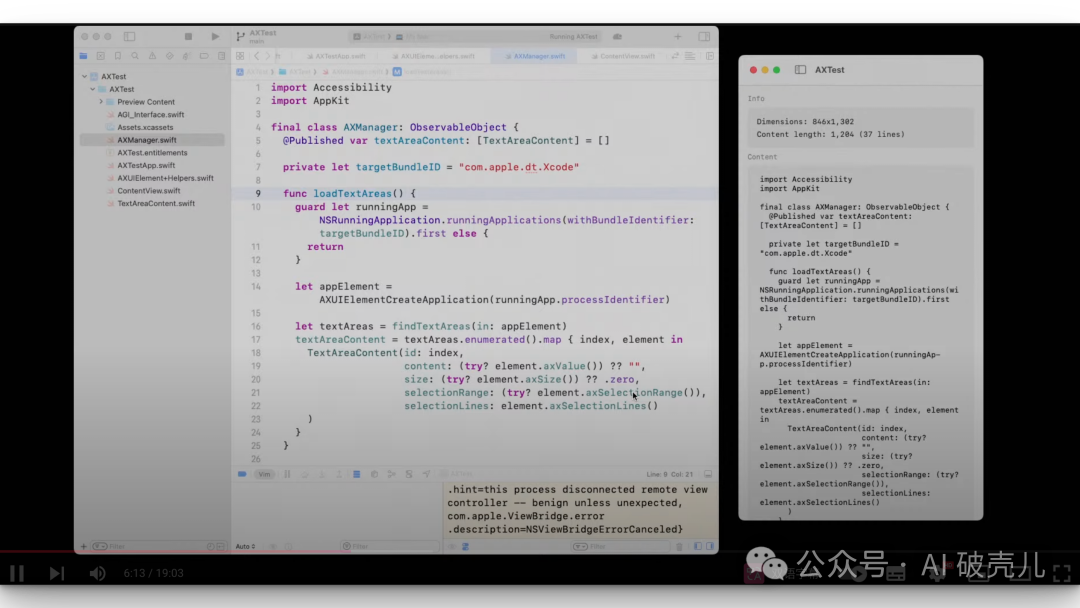Collapse the AXTest project root
The image size is (1080, 608).
coord(84,76)
